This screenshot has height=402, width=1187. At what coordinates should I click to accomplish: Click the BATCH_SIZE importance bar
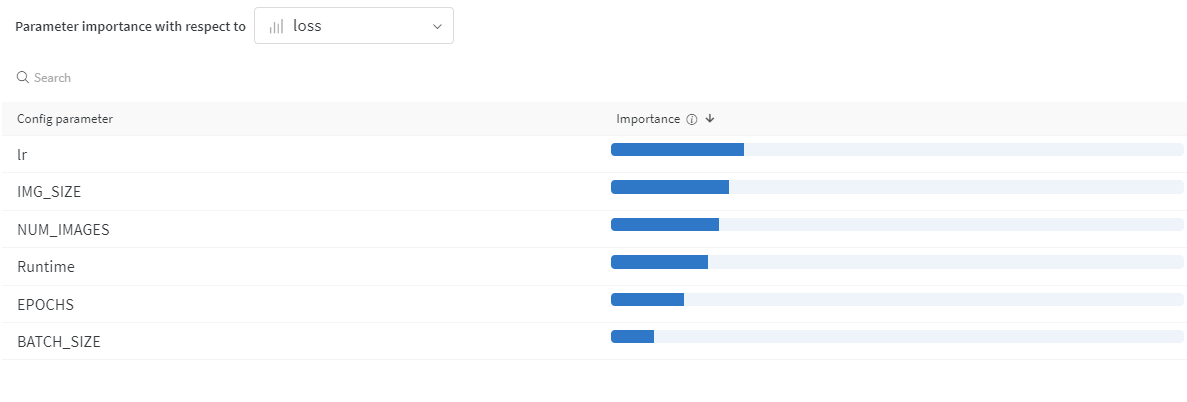[x=632, y=336]
